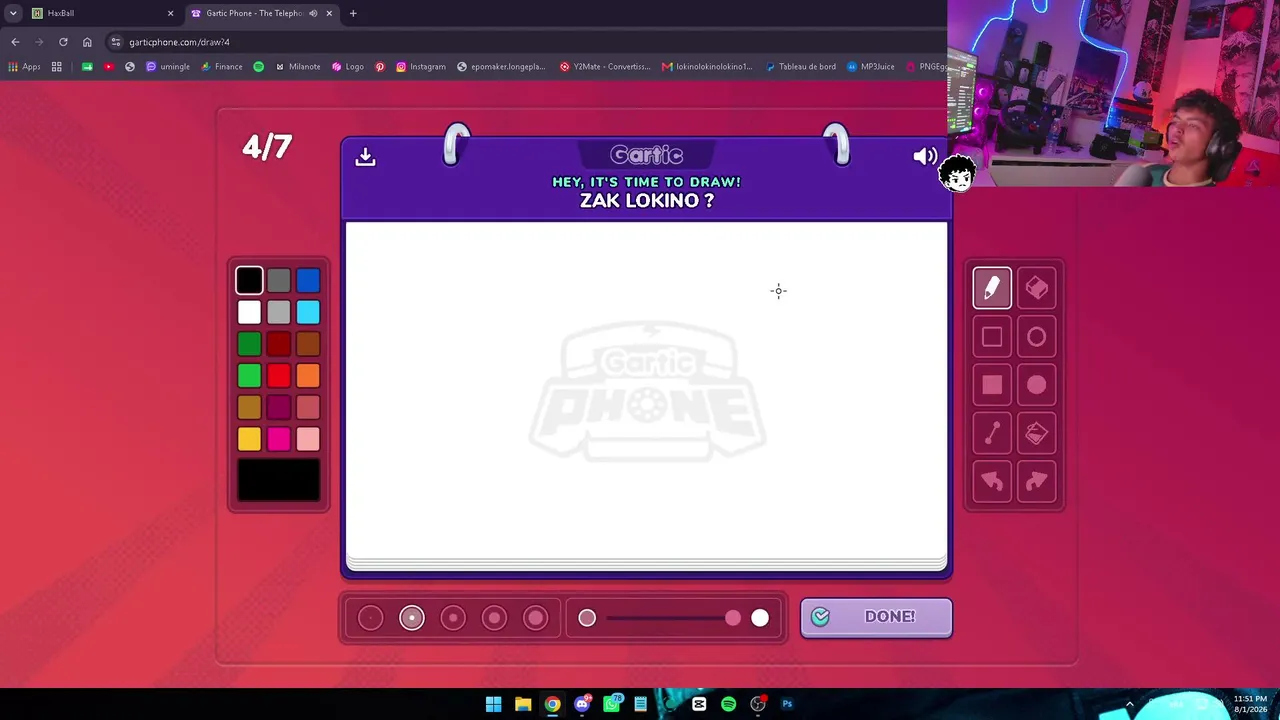This screenshot has height=720, width=1280.
Task: Pick the light pink color swatch
Action: [308, 439]
